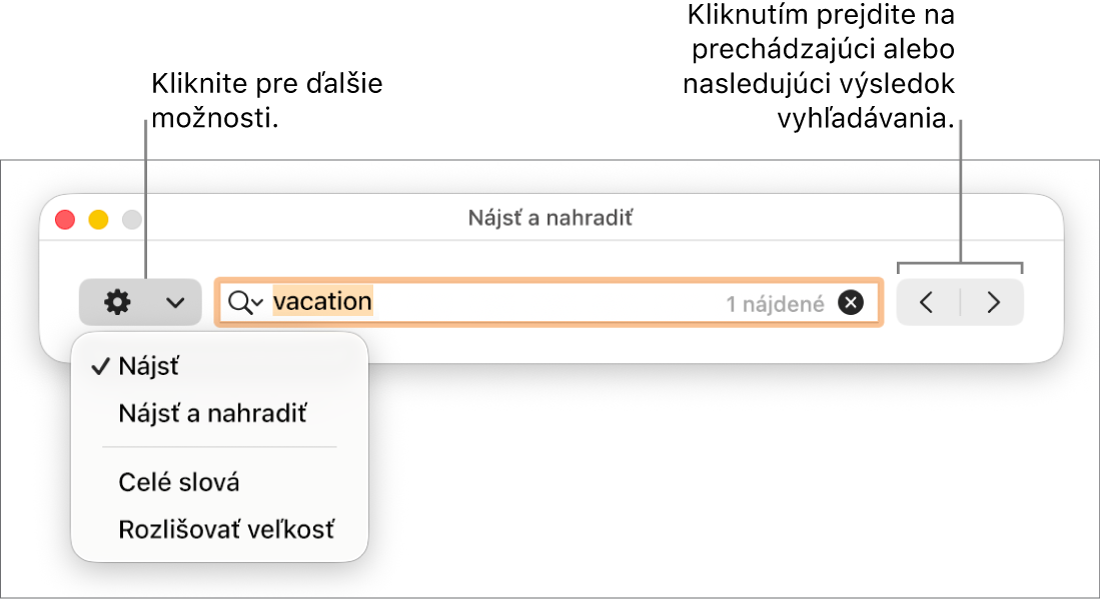This screenshot has height=601, width=1101.
Task: Minimize the window using the yellow button
Action: [x=98, y=220]
